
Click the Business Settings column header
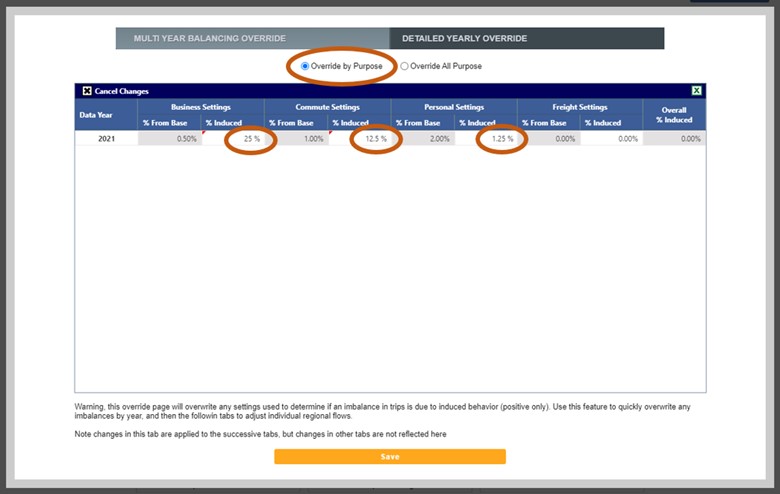pos(201,106)
